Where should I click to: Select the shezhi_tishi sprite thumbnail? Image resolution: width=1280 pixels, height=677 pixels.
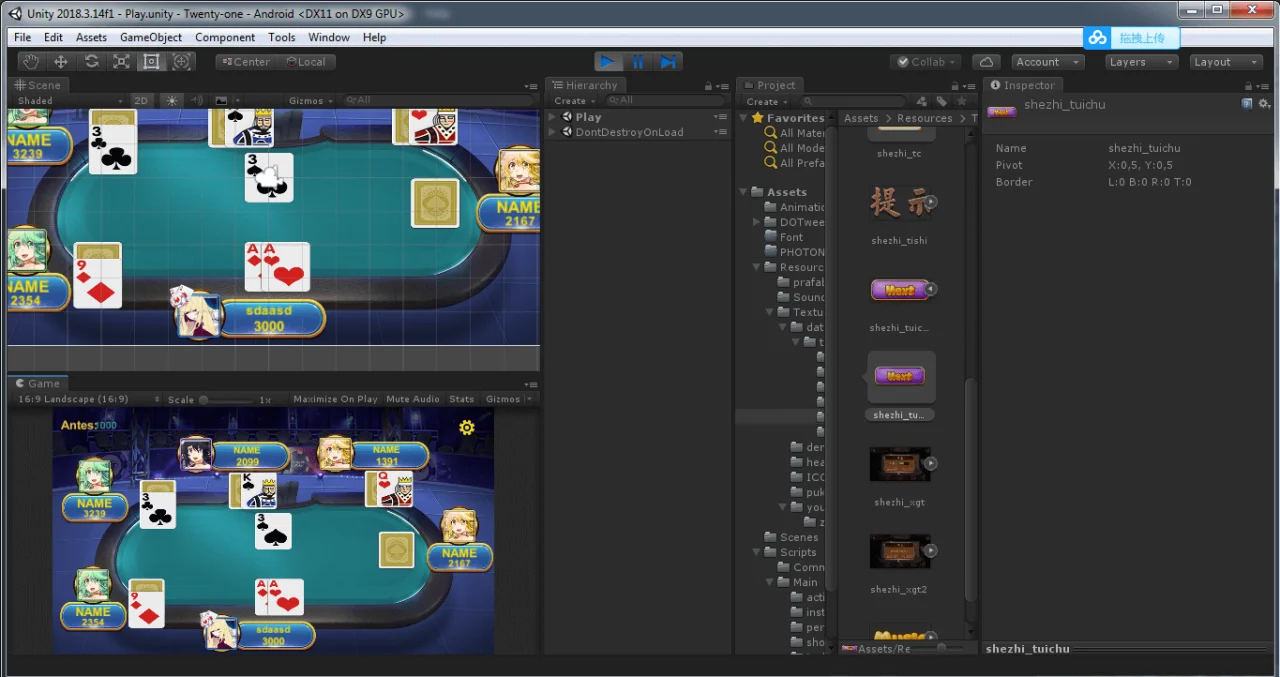click(x=899, y=202)
